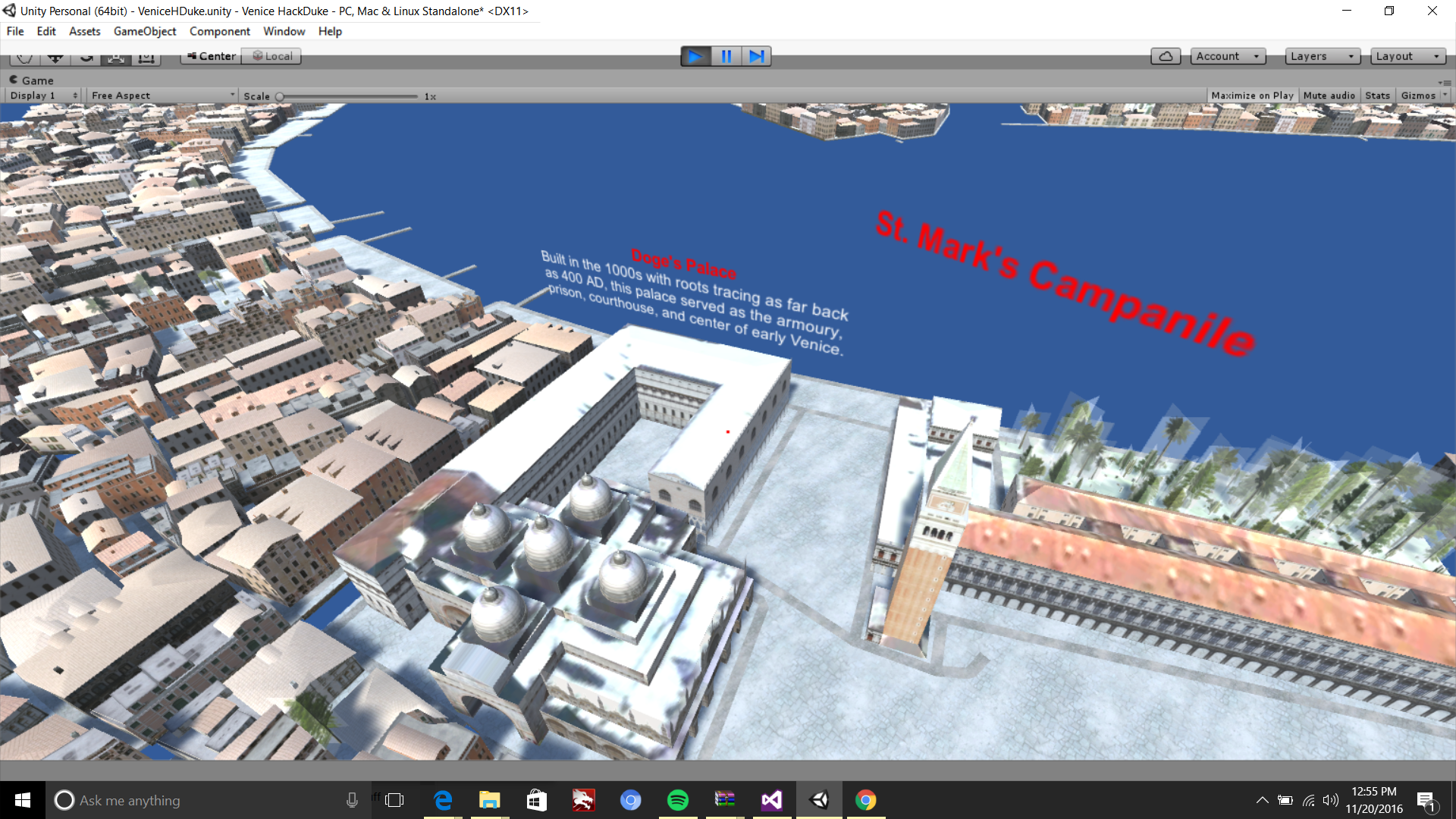
Task: Select the Scale tool
Action: (x=116, y=58)
